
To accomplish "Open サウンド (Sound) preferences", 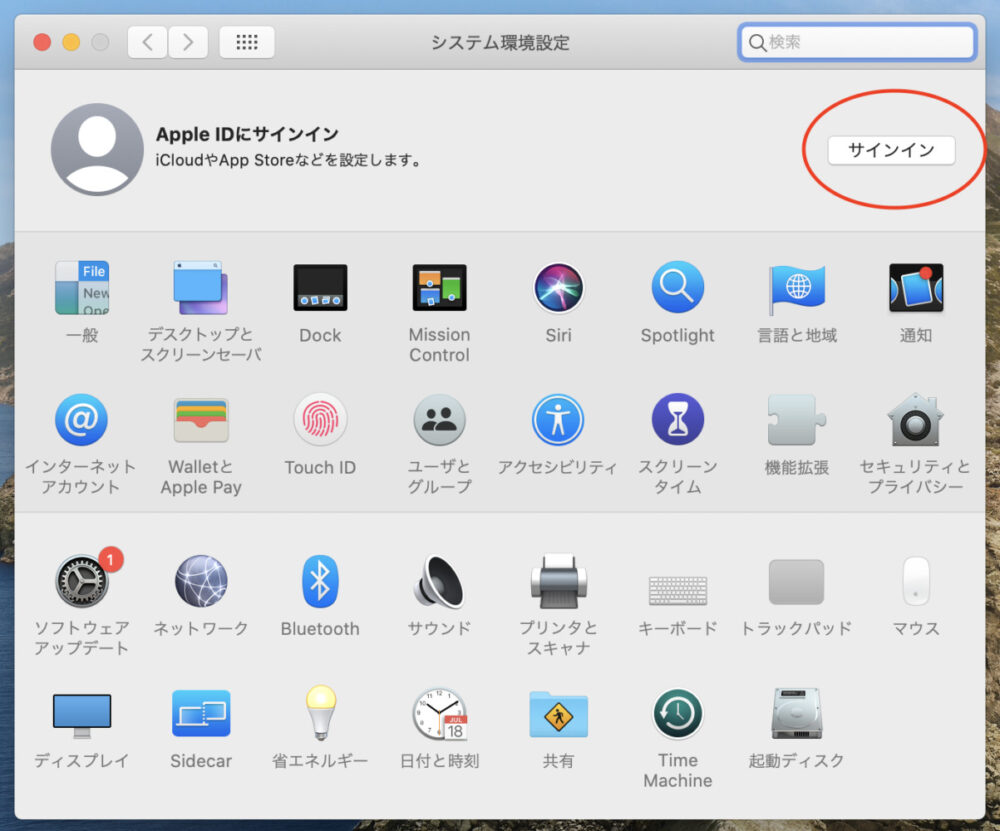I will (x=439, y=581).
